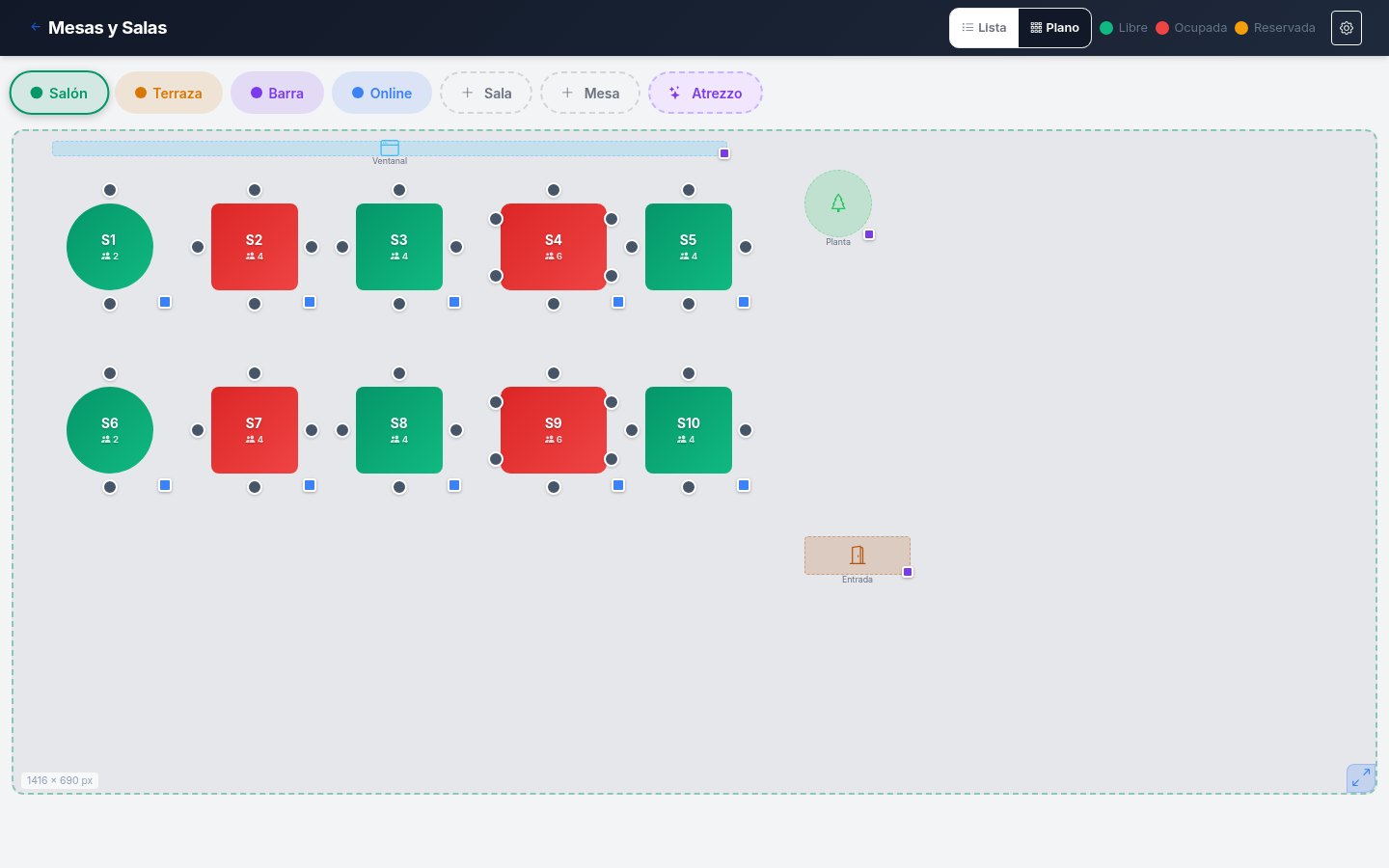Open the Online room tab
Image resolution: width=1389 pixels, height=868 pixels.
382,93
